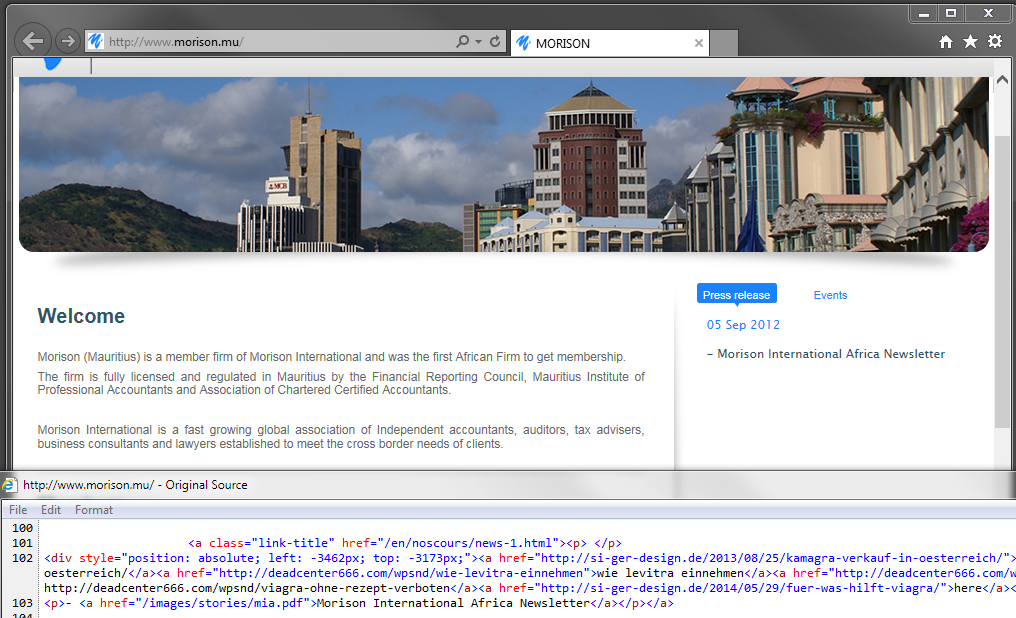This screenshot has width=1016, height=618.
Task: Click the Morison favicon in address bar
Action: click(x=95, y=41)
